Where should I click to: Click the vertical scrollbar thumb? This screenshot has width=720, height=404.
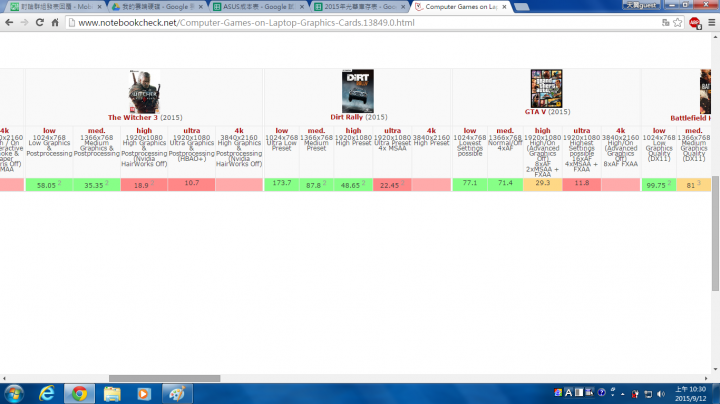click(715, 233)
